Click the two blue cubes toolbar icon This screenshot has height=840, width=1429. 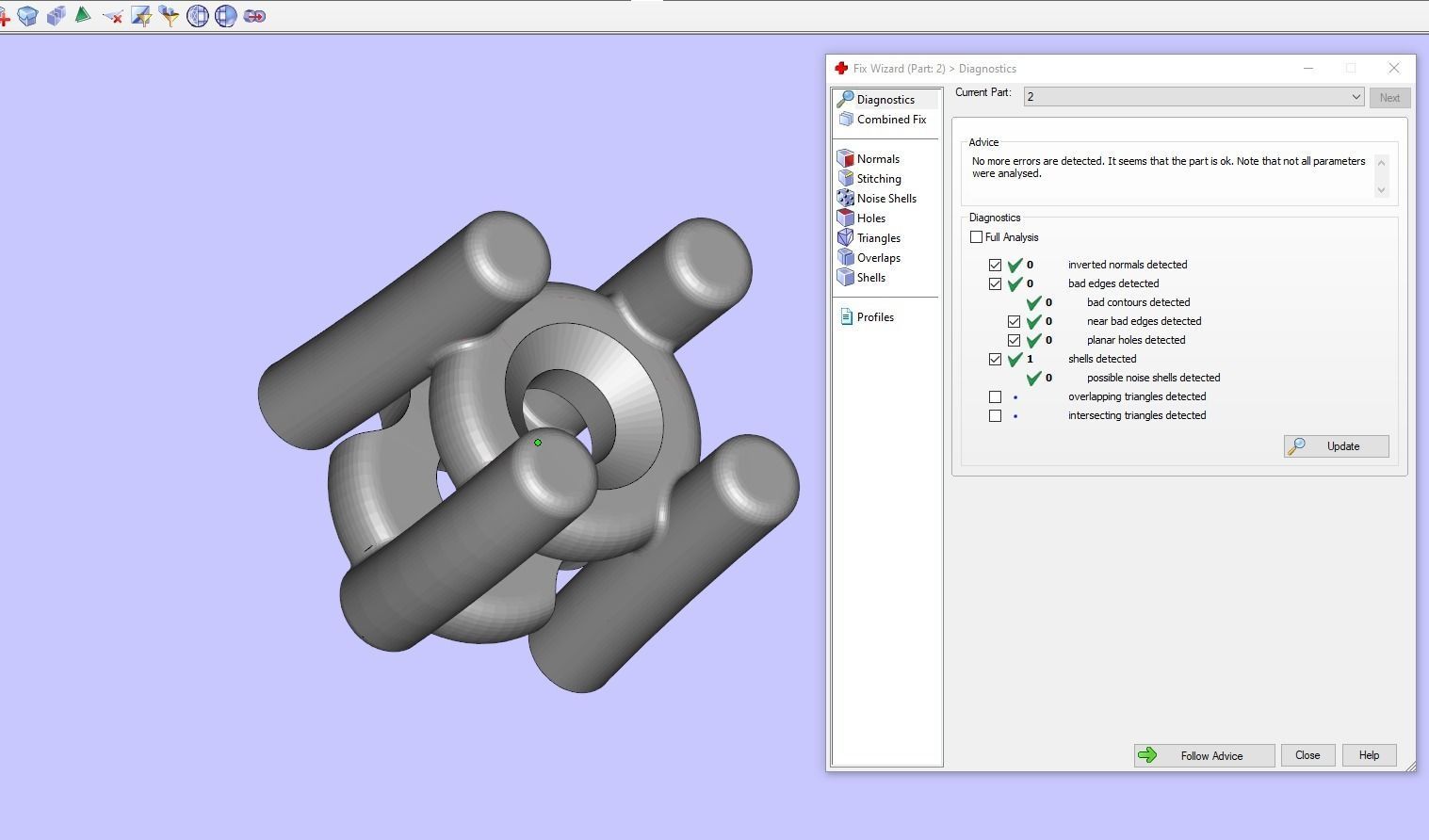pos(56,16)
